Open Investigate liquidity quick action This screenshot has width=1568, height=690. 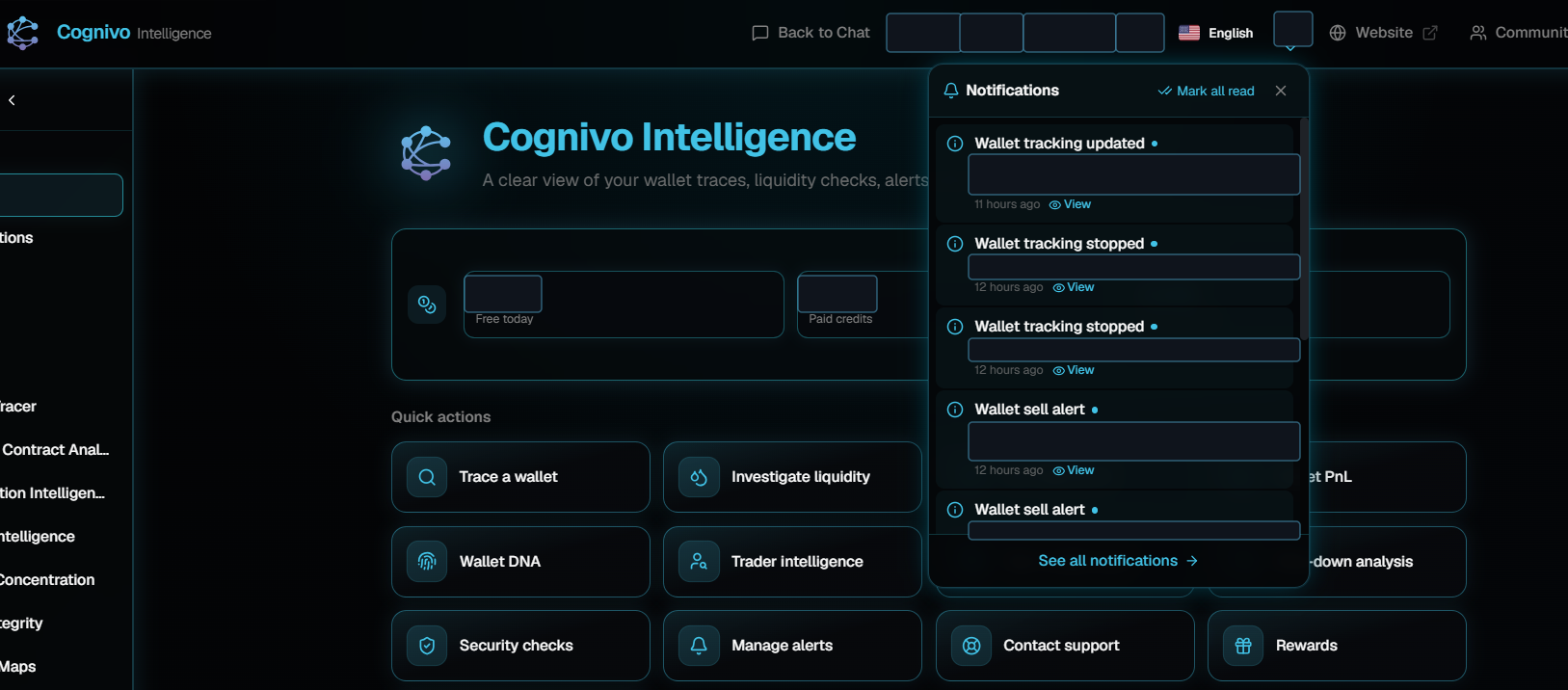[792, 477]
